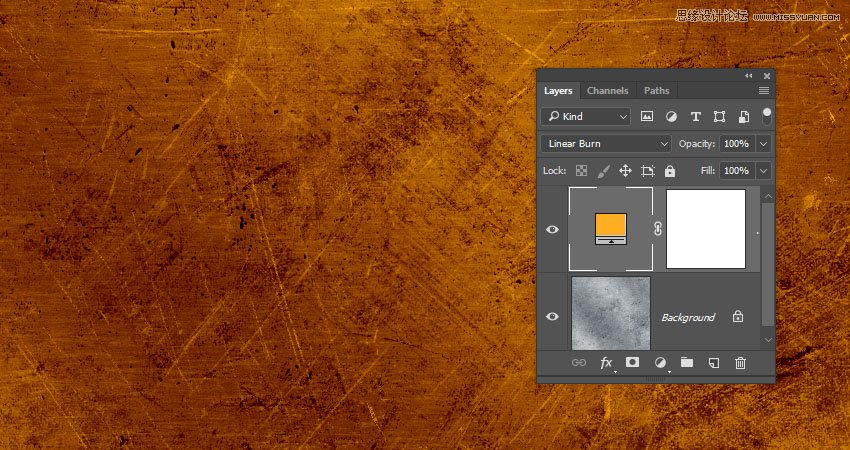
Task: Filter for shape layers
Action: tap(719, 117)
